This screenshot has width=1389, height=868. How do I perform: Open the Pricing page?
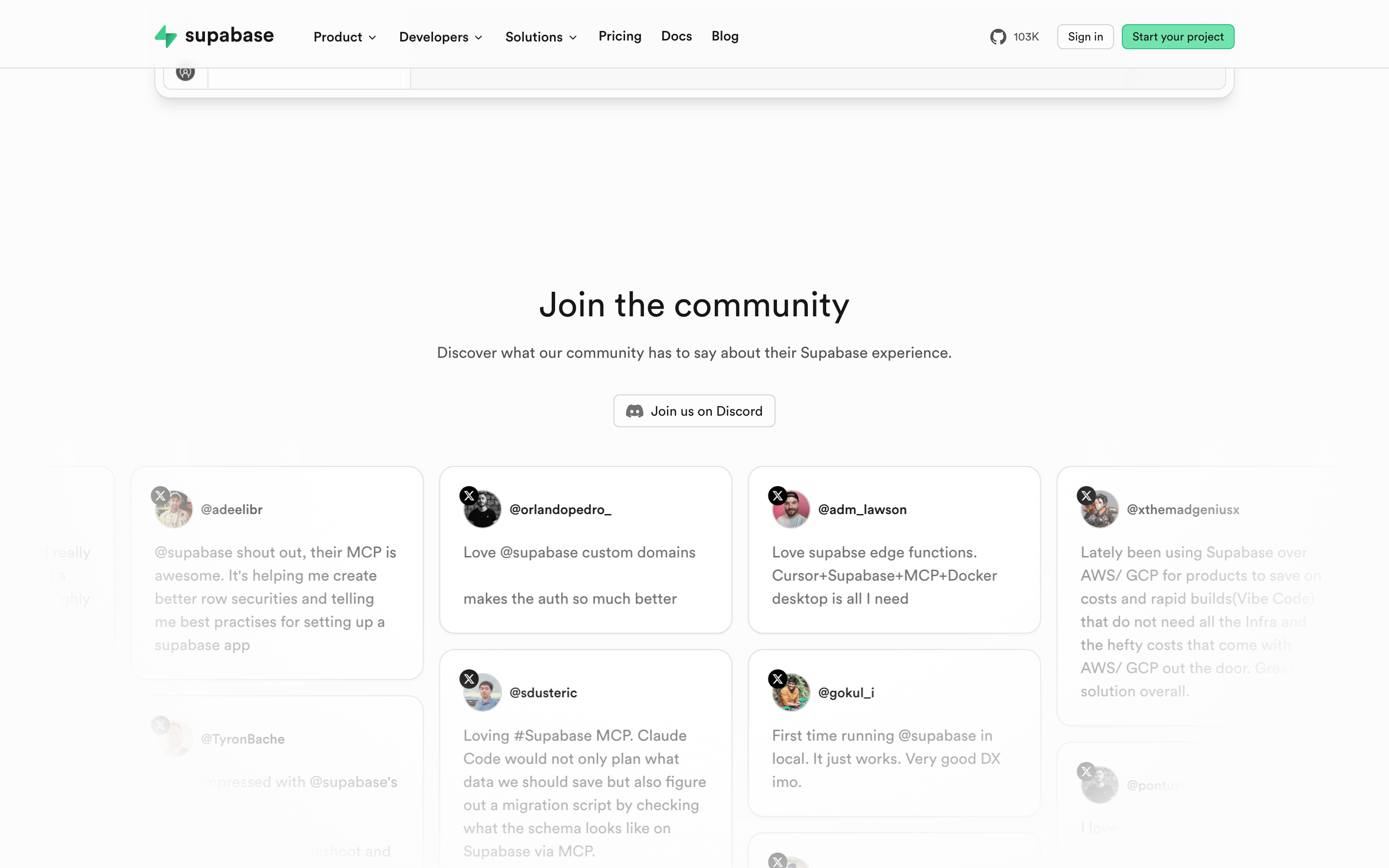click(x=620, y=36)
